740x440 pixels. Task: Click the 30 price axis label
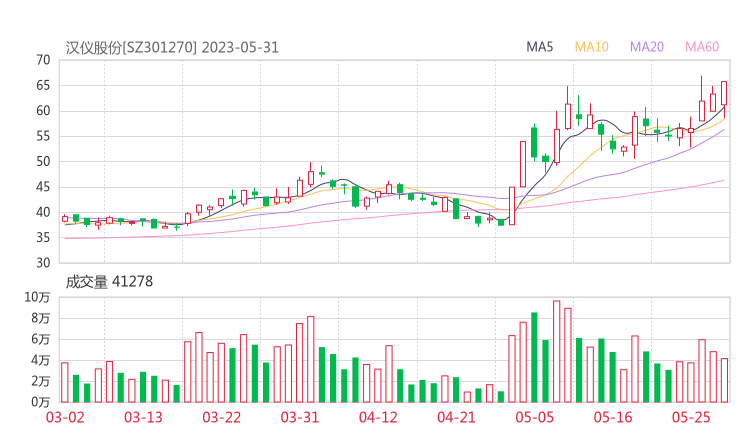(x=43, y=263)
